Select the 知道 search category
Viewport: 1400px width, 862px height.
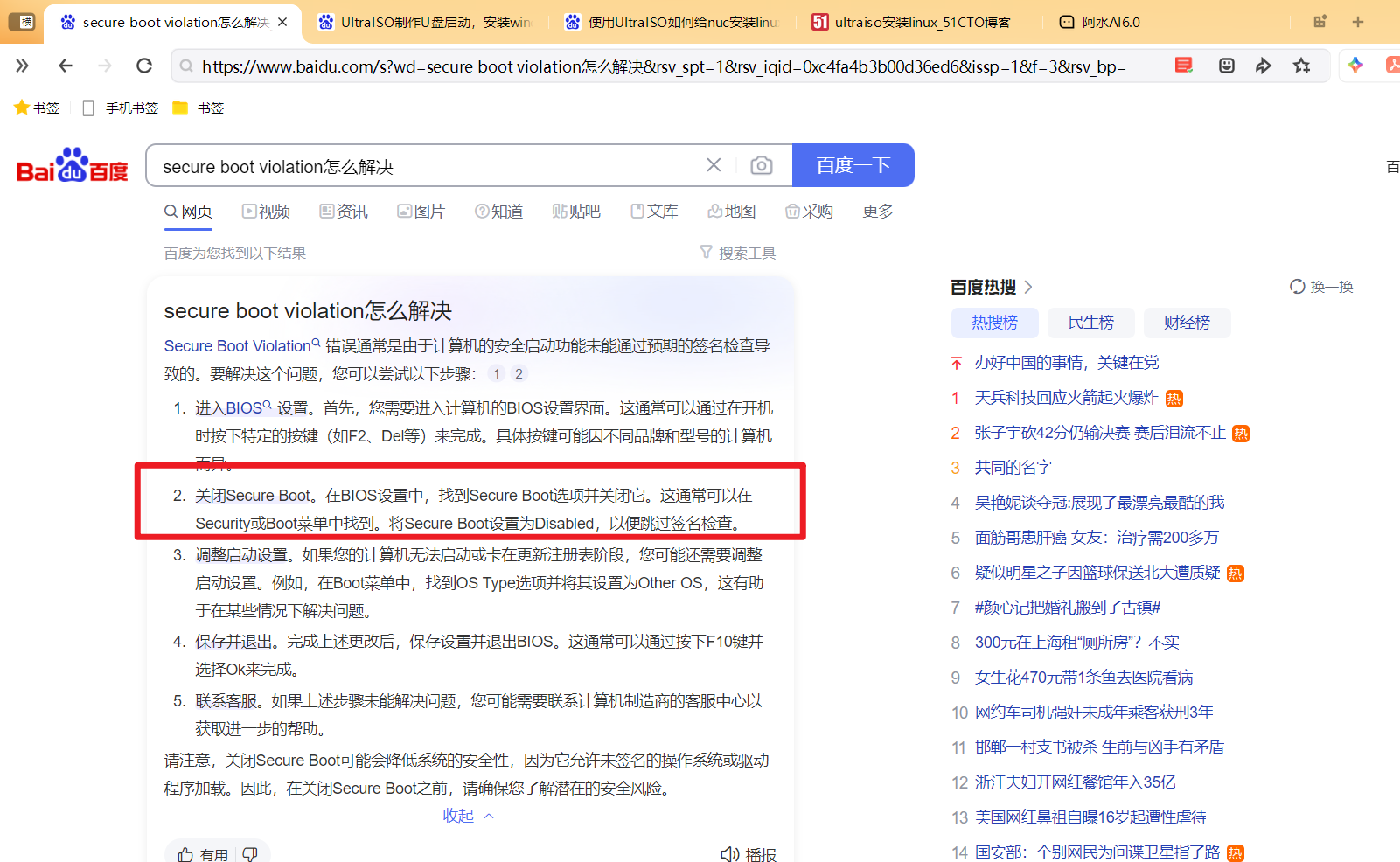[498, 212]
